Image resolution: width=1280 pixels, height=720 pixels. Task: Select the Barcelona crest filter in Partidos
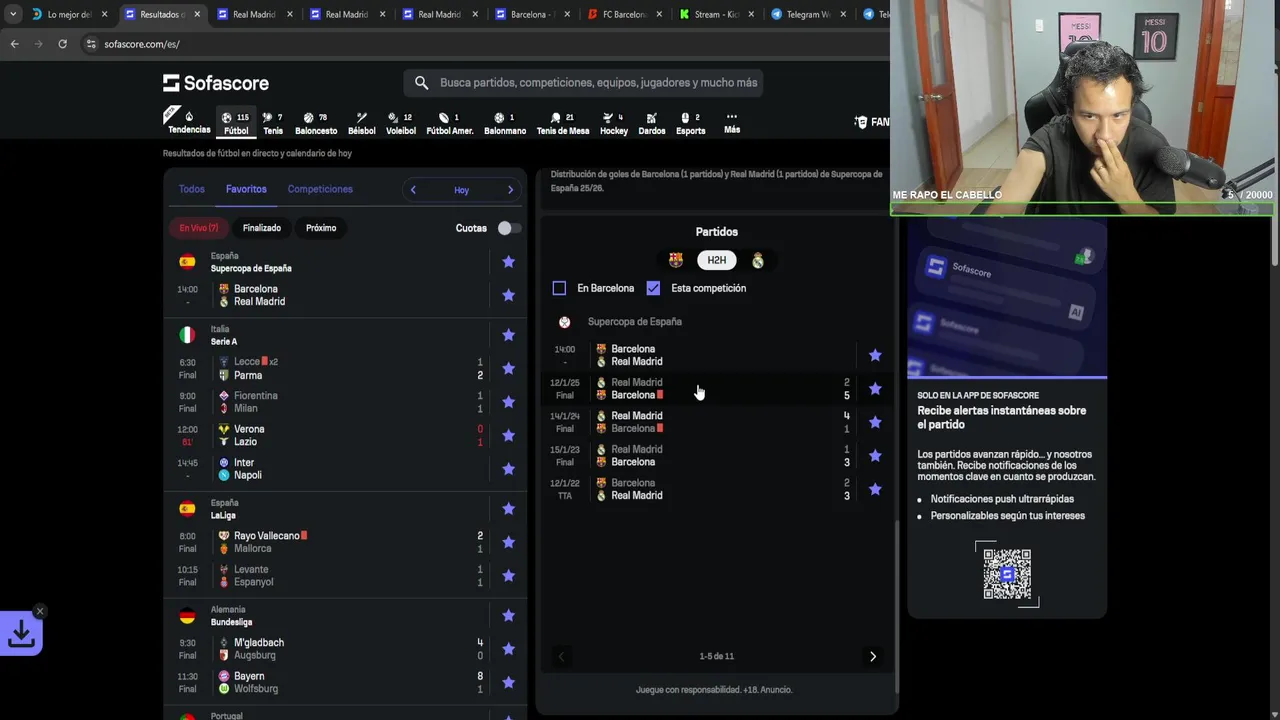[676, 260]
